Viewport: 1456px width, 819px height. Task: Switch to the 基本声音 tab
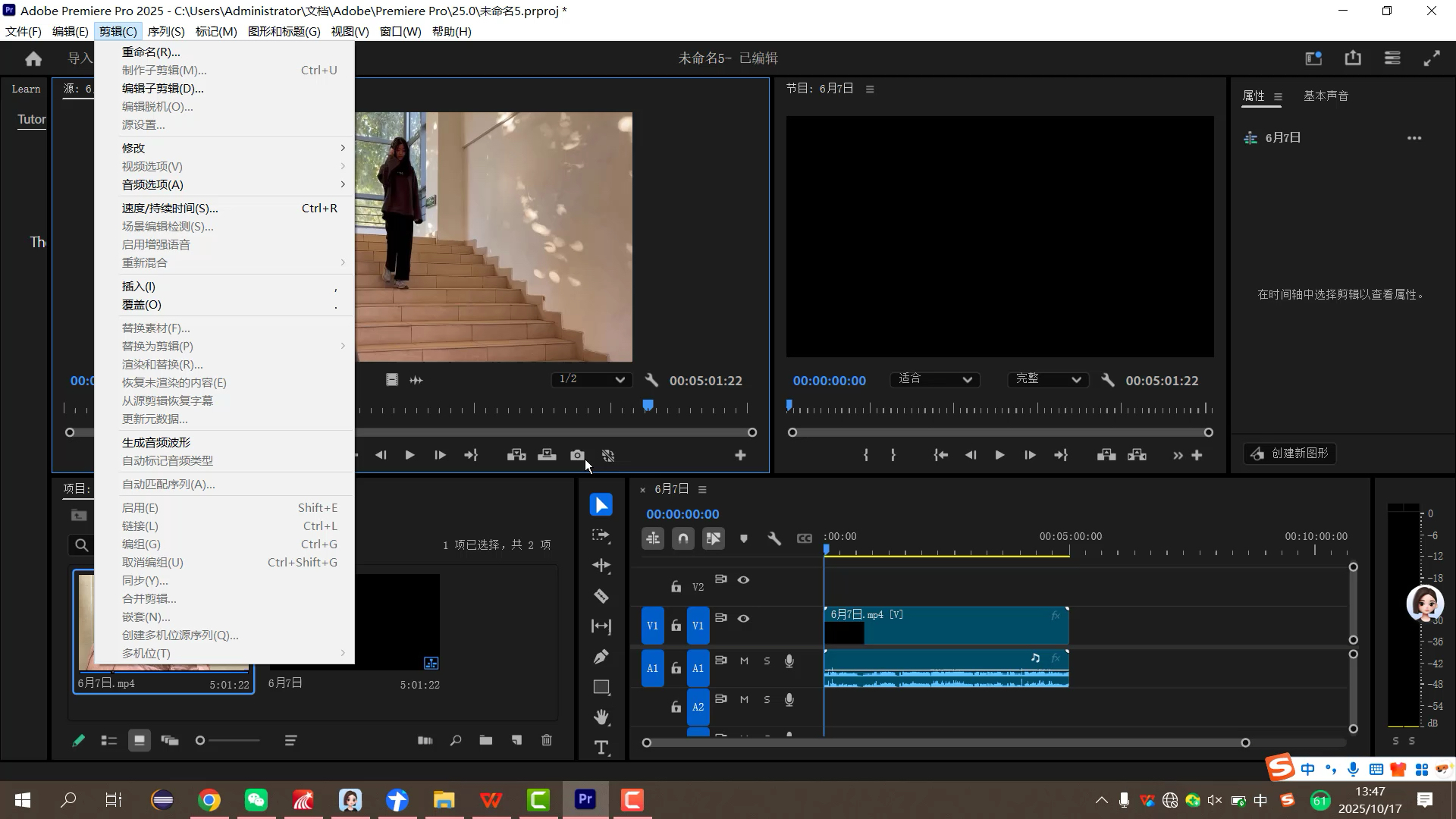coord(1325,96)
